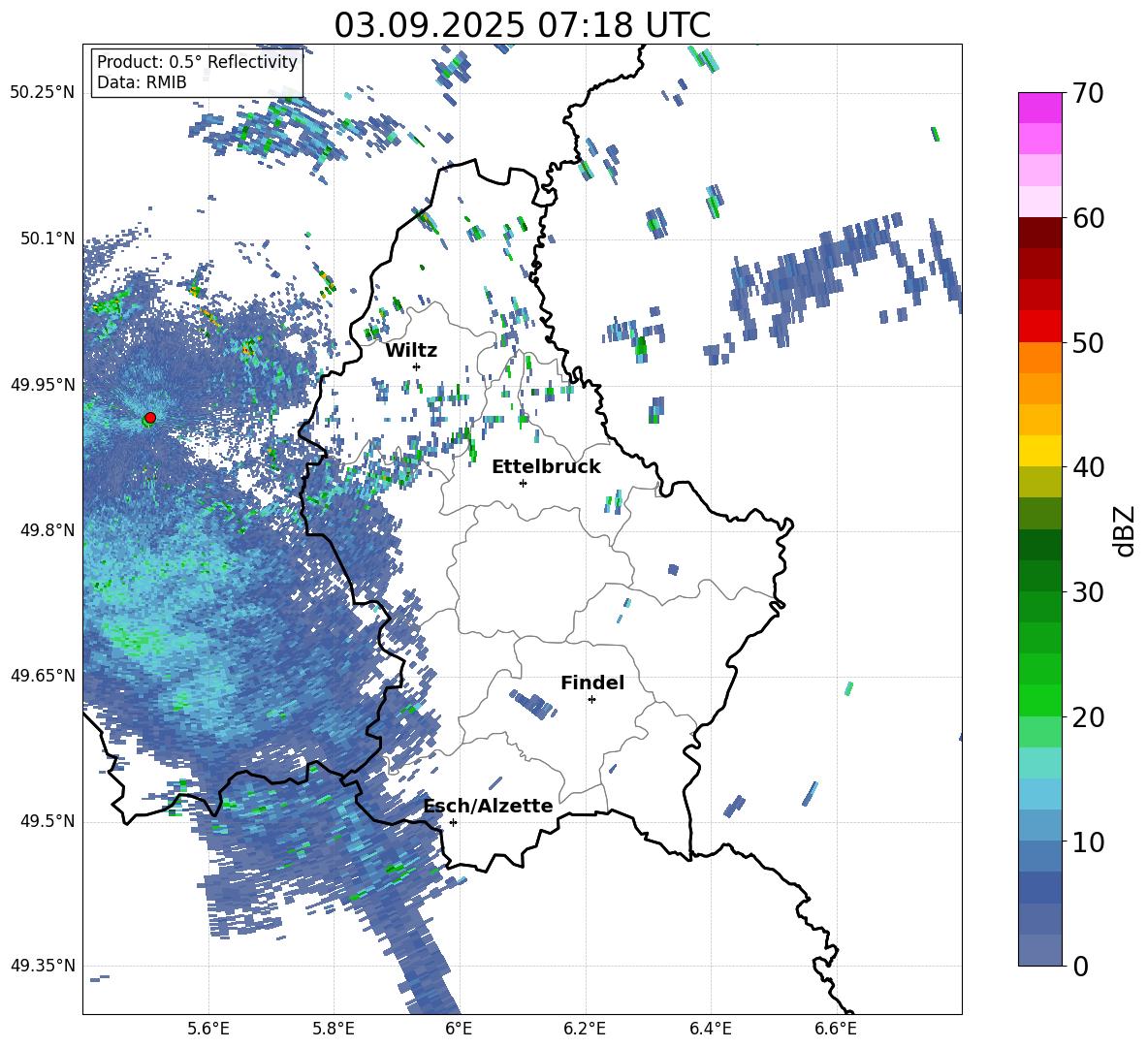This screenshot has height=1048, width=1148.
Task: Pick the bright red colorbar segment above 50
Action: click(x=1040, y=327)
